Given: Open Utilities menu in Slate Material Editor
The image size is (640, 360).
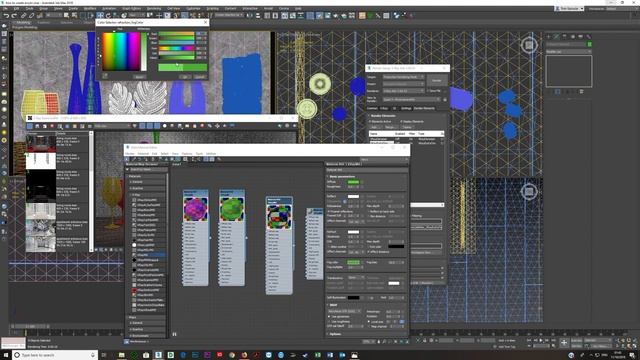Looking at the screenshot, I should pos(211,153).
